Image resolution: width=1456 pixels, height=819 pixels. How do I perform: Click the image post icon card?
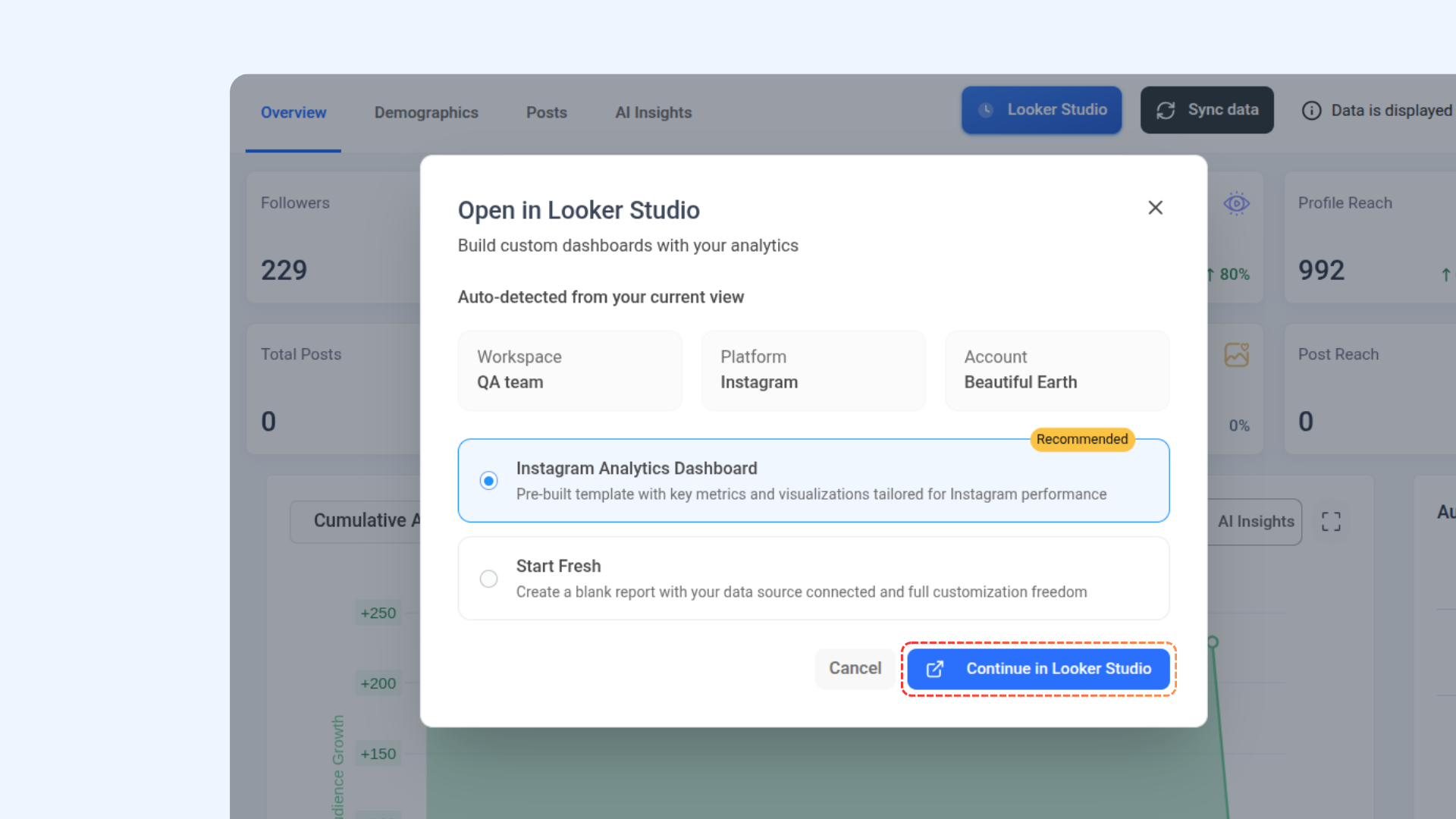tap(1236, 355)
